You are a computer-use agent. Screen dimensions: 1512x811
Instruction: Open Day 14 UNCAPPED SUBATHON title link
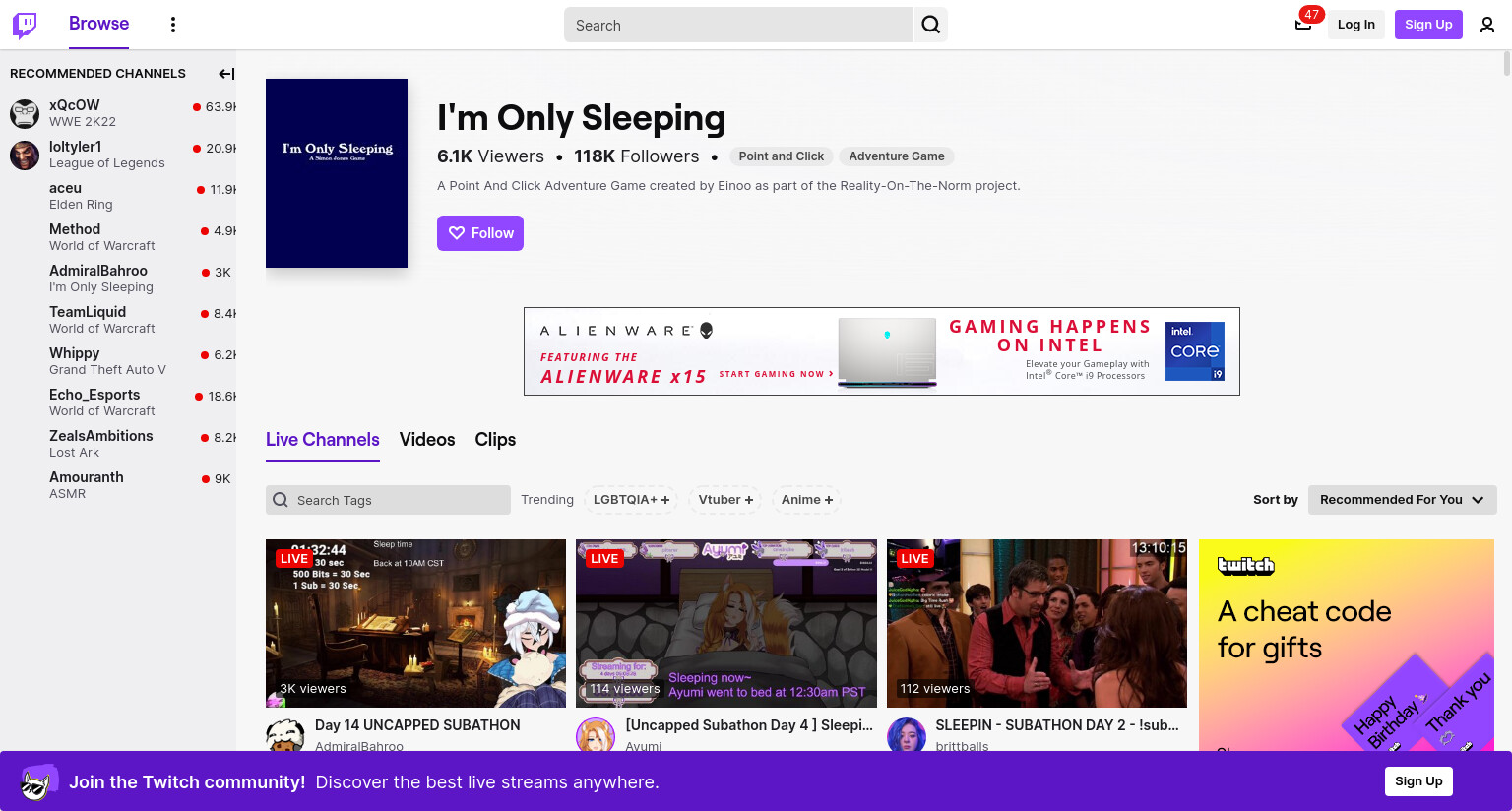[x=417, y=725]
